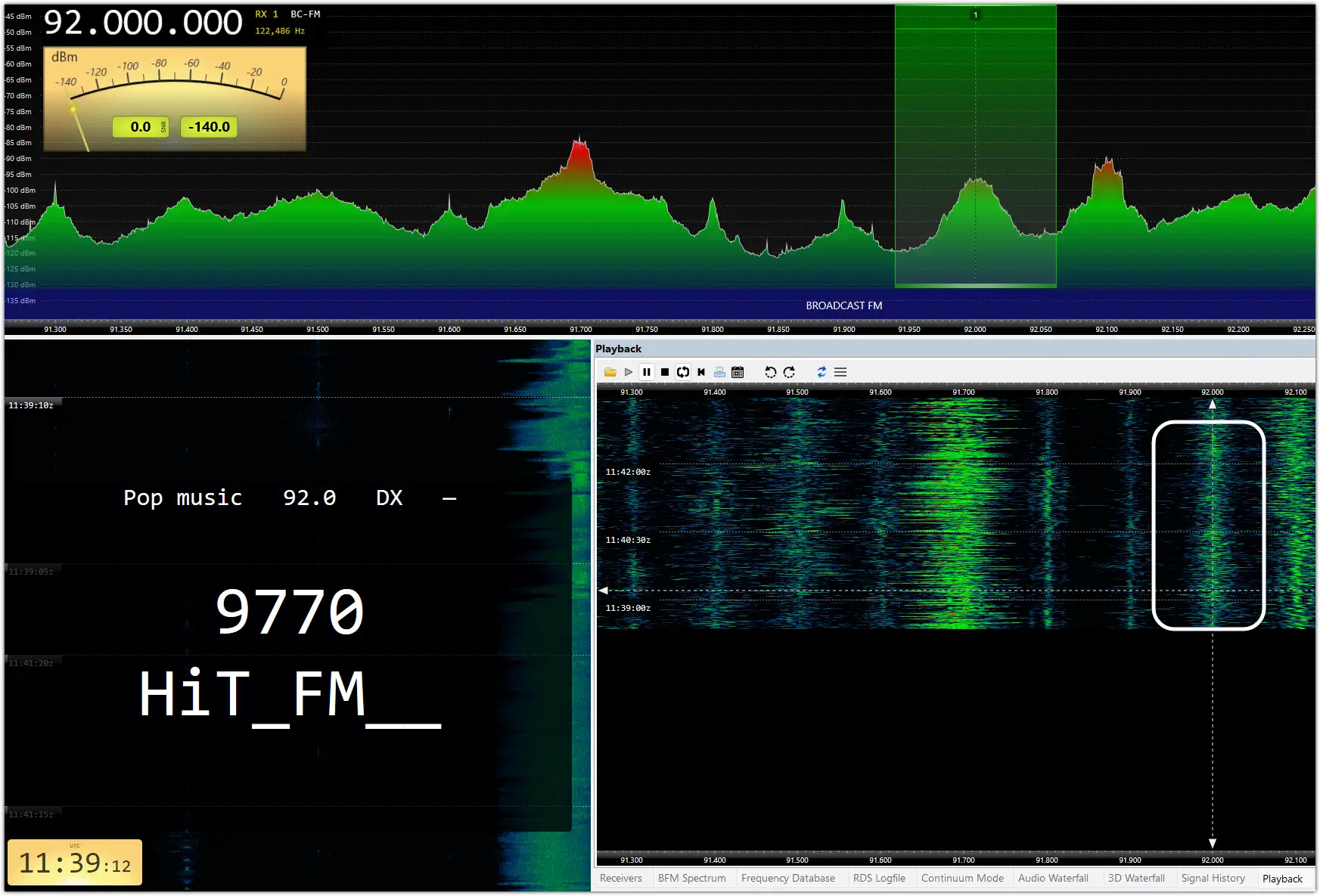
Task: Switch to the 3D Waterfall tab
Action: pos(1136,878)
